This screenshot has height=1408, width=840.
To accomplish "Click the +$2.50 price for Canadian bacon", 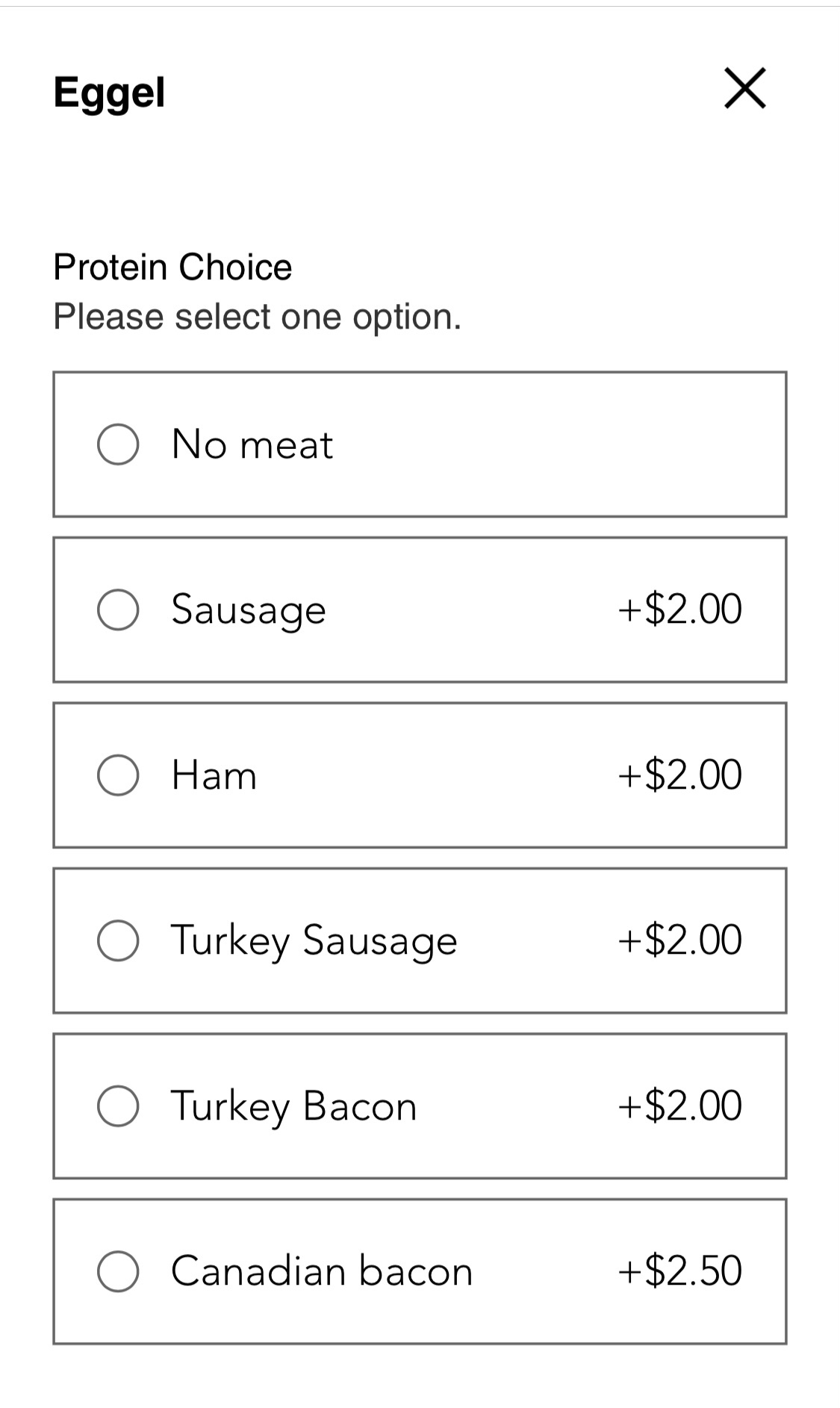I will point(679,1271).
